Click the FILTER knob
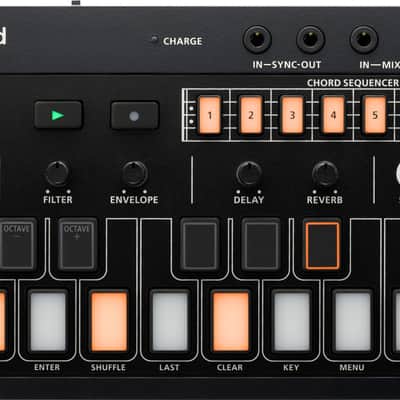 pyautogui.click(x=57, y=173)
